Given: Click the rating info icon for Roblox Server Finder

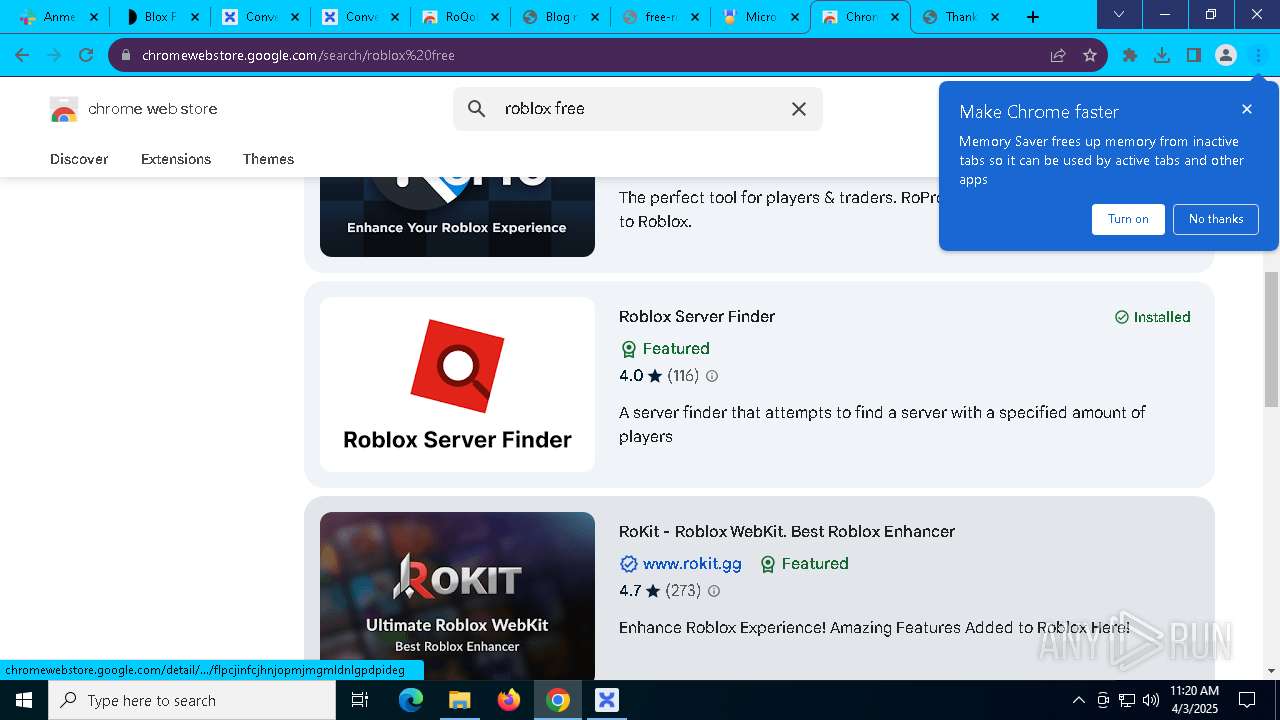Looking at the screenshot, I should (x=712, y=376).
